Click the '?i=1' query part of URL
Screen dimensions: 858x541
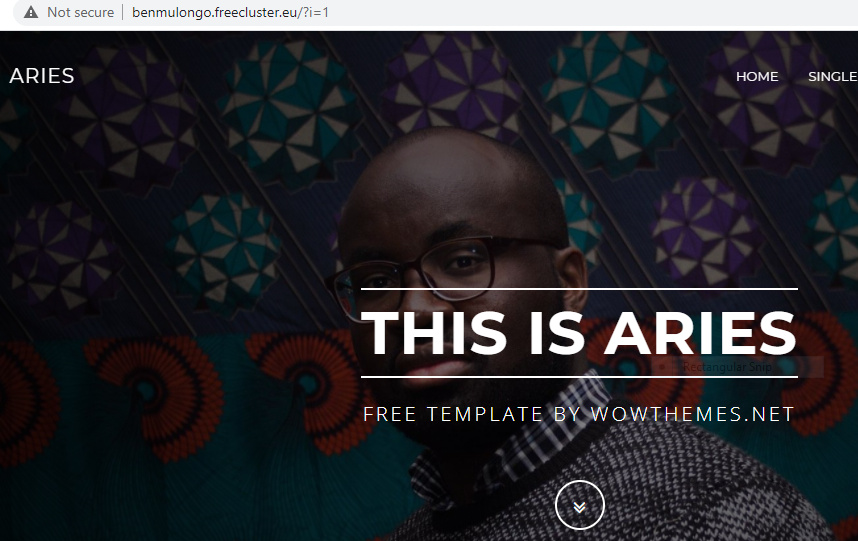tap(315, 12)
